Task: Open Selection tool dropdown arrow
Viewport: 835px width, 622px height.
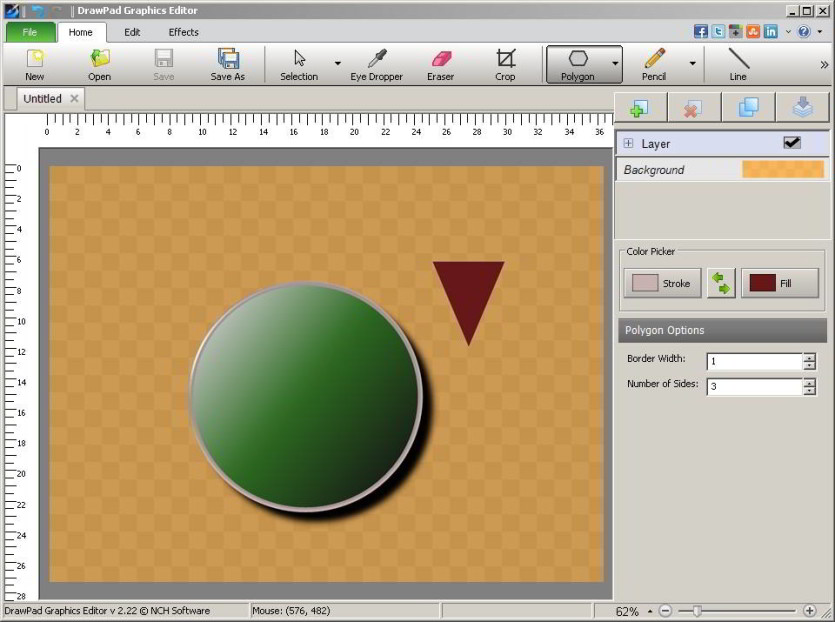Action: [x=338, y=63]
